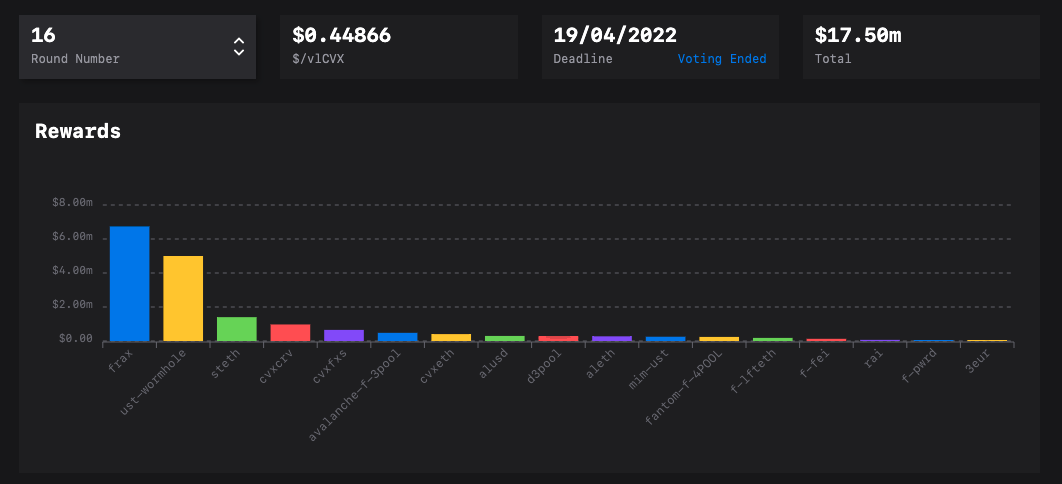The height and width of the screenshot is (484, 1062).
Task: Click the yellow ust-wormhole bar
Action: click(x=183, y=298)
